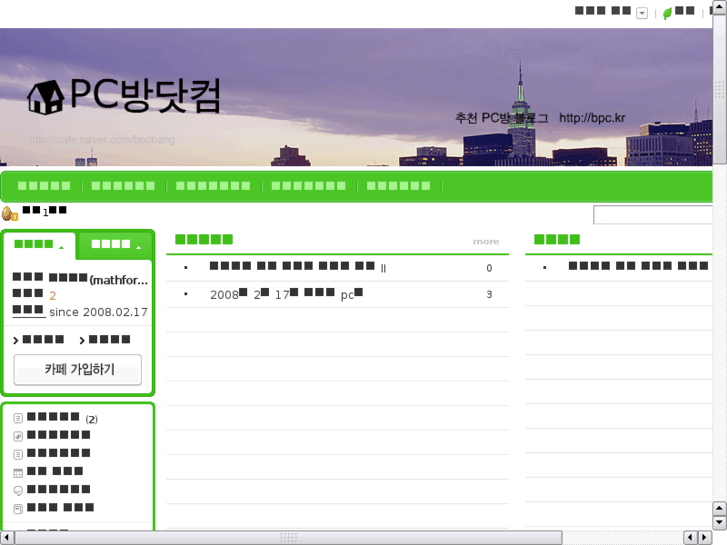The height and width of the screenshot is (545, 727).
Task: Click the search input field below green menu
Action: 653,215
